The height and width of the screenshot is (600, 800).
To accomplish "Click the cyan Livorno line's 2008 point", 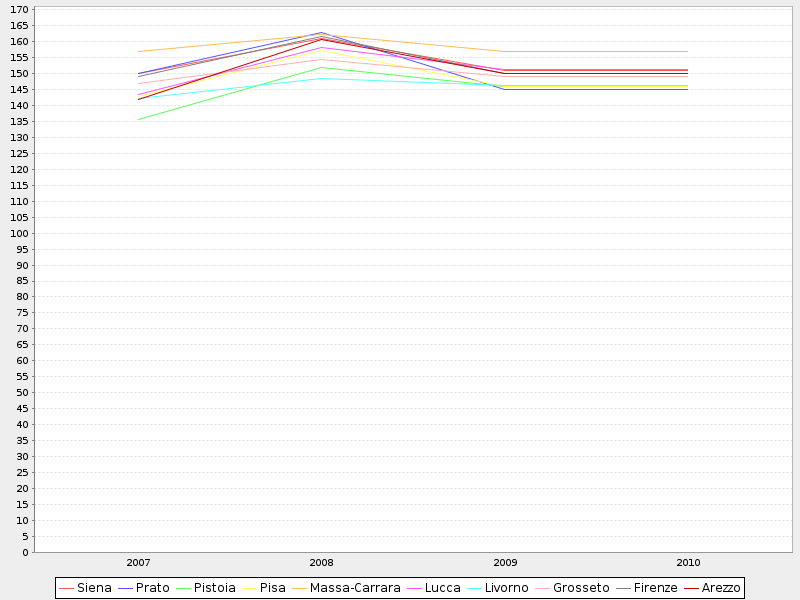I will click(321, 79).
